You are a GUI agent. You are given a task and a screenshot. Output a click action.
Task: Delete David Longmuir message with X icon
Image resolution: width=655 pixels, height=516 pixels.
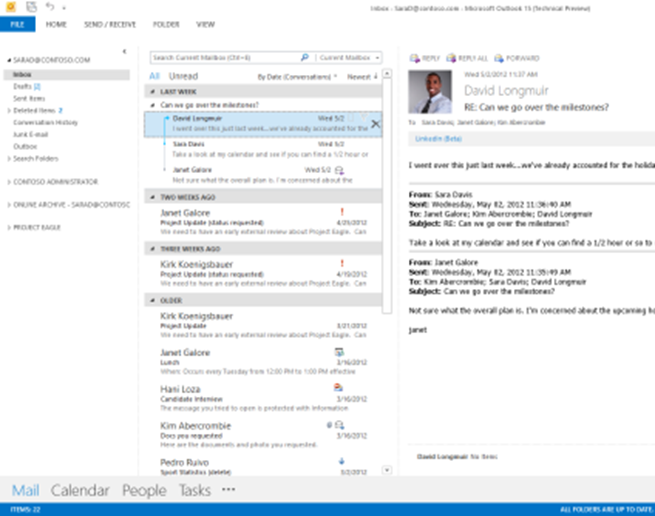(376, 124)
